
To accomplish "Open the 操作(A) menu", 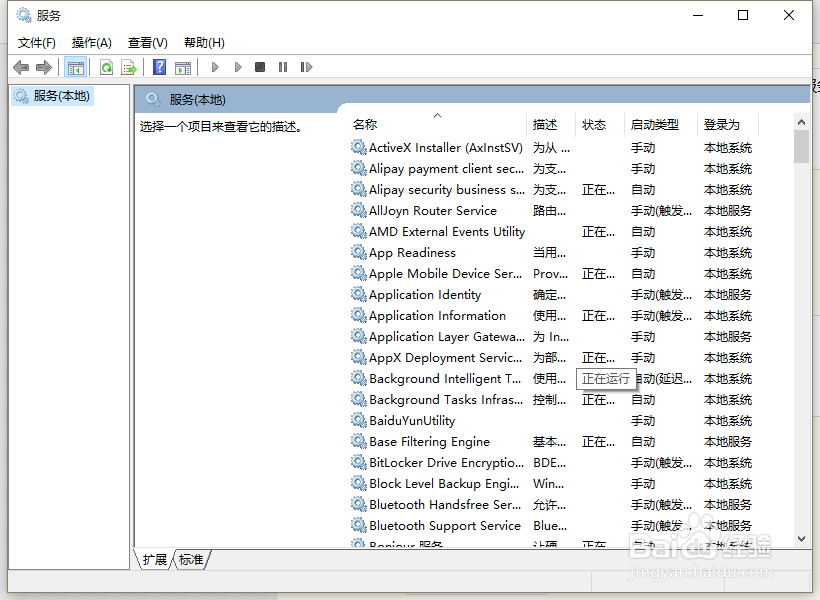I will click(x=91, y=42).
